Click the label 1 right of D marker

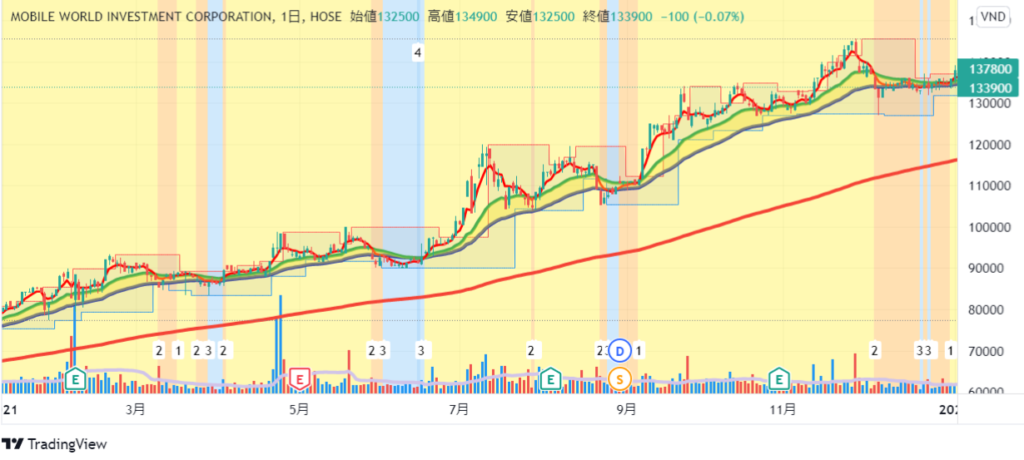(x=638, y=352)
